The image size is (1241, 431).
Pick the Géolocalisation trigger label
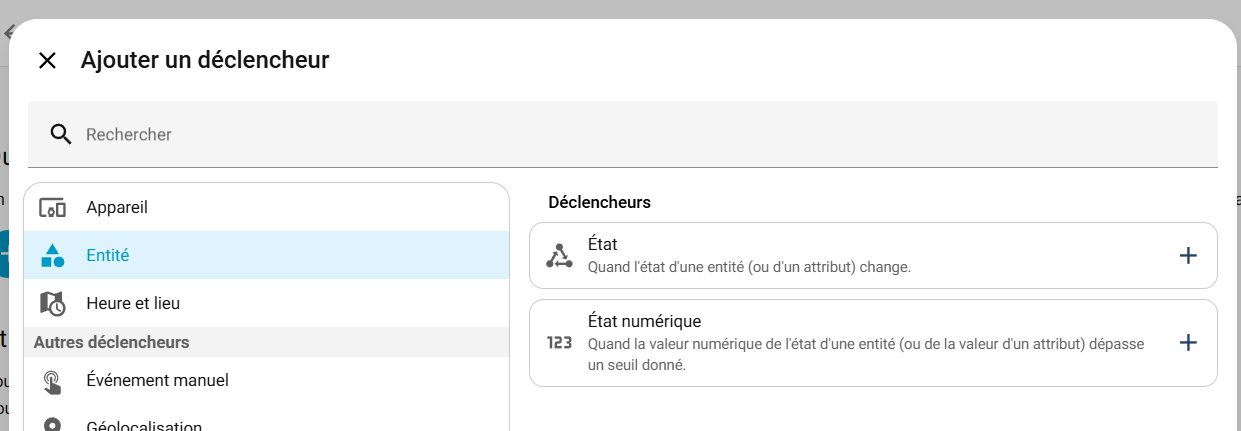pyautogui.click(x=144, y=426)
